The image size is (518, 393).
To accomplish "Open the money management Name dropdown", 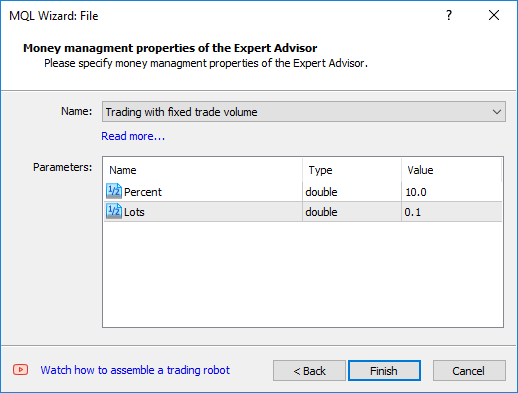I will 304,112.
